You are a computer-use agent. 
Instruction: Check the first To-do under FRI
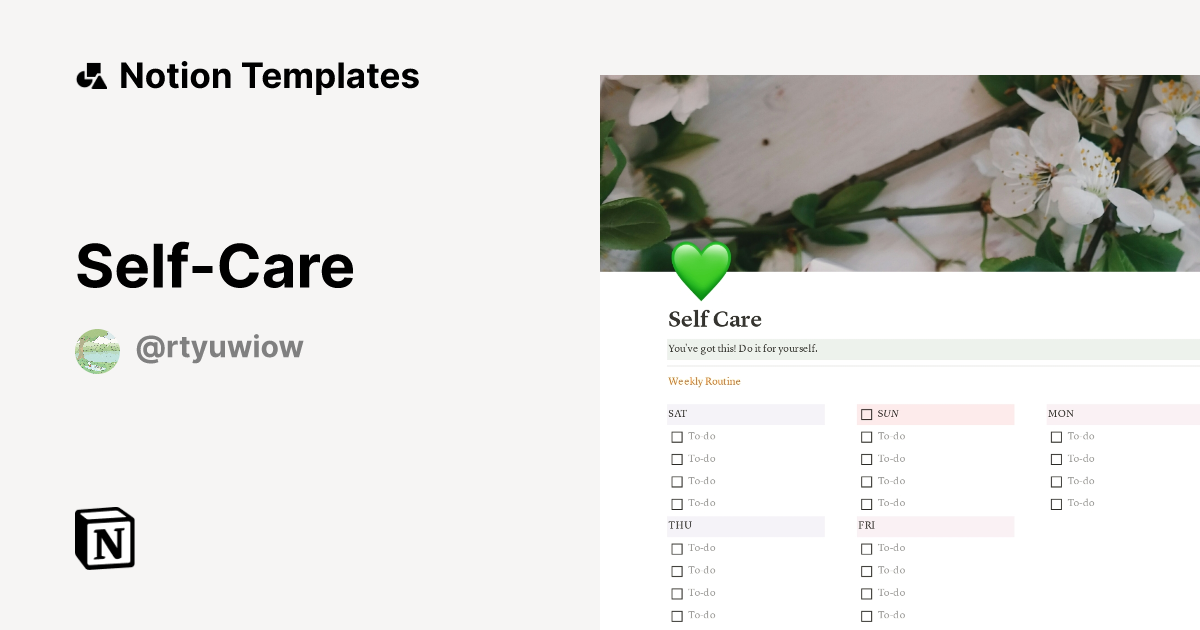(867, 548)
